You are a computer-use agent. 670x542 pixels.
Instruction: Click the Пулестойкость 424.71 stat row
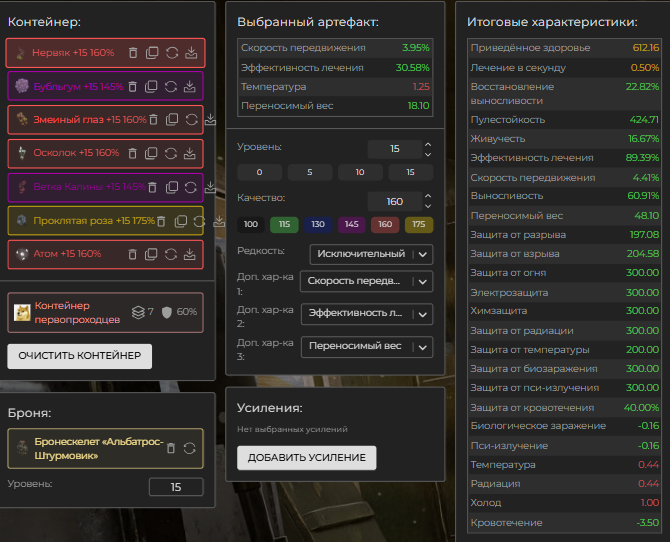[x=564, y=120]
